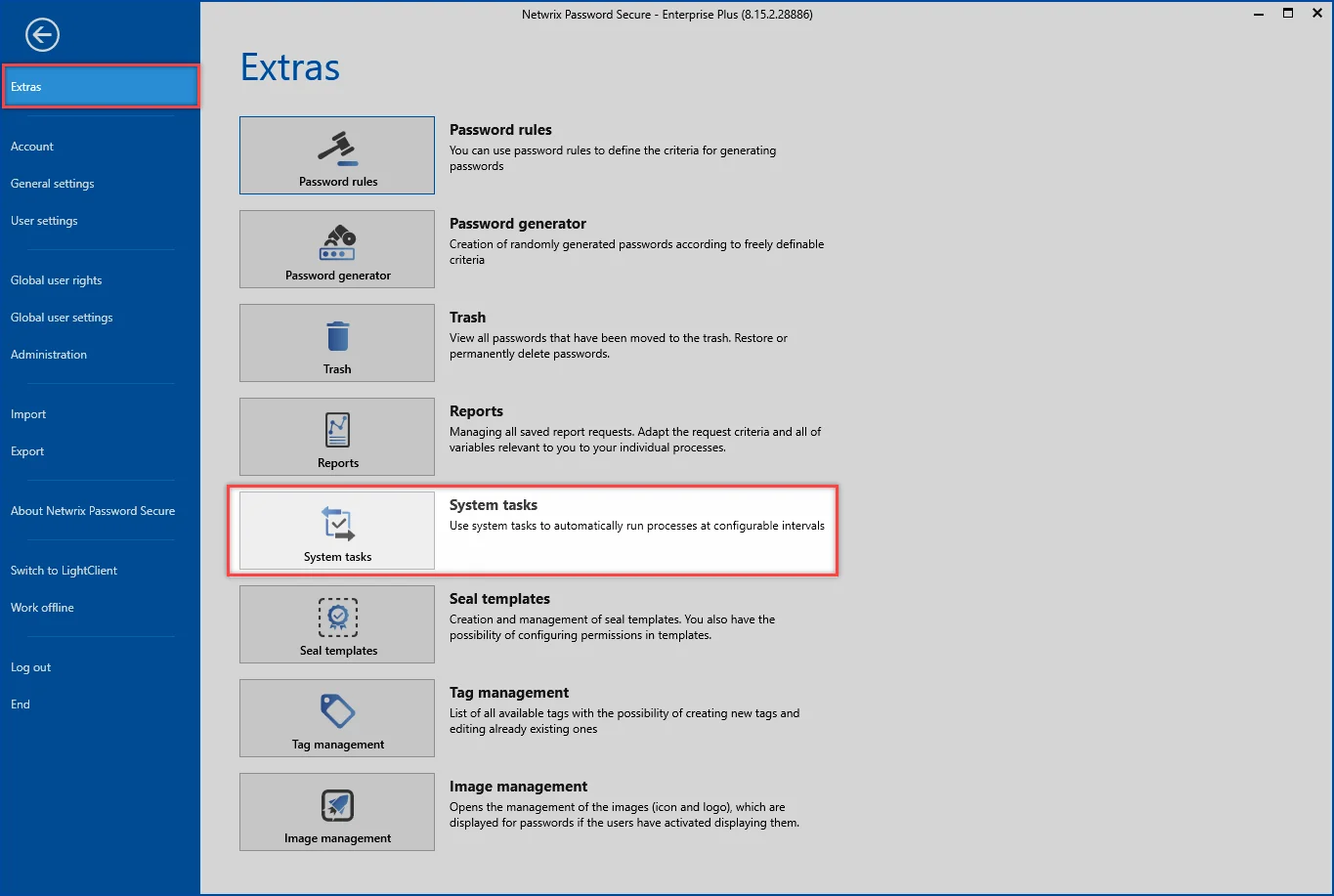Select Extras in the sidebar
The height and width of the screenshot is (896, 1334).
(x=100, y=87)
